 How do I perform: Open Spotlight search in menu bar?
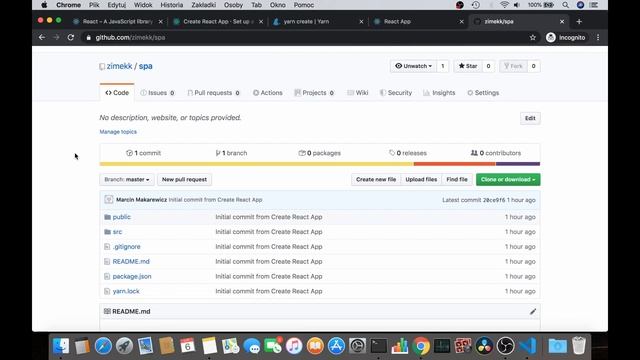point(565,5)
